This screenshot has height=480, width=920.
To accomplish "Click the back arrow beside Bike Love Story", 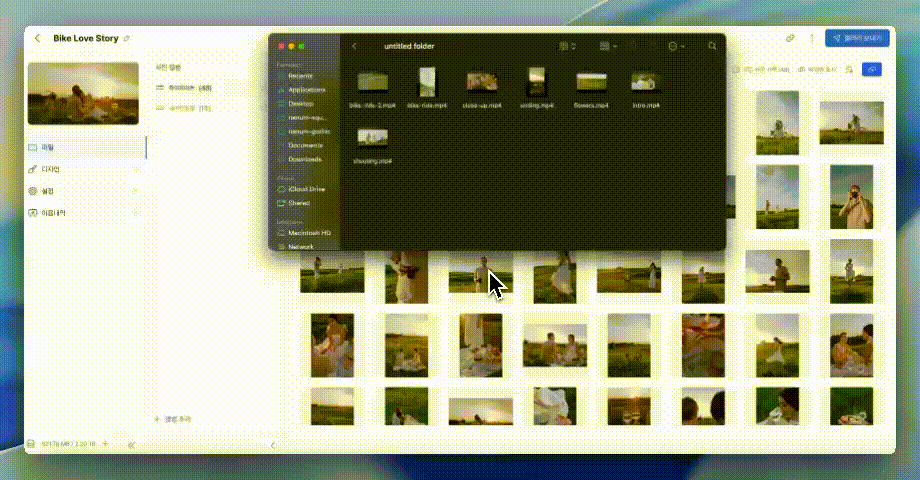I will 37,38.
